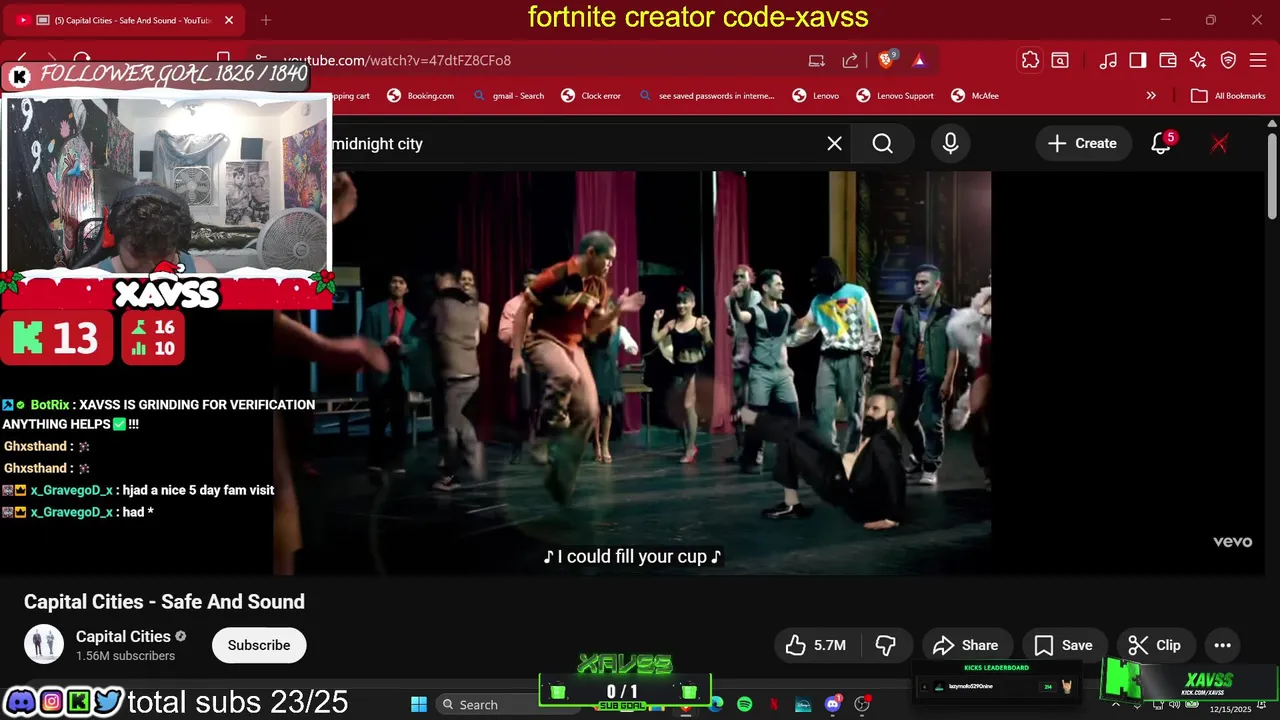1280x720 pixels.
Task: Open Lenovo Support bookmark
Action: (x=895, y=96)
